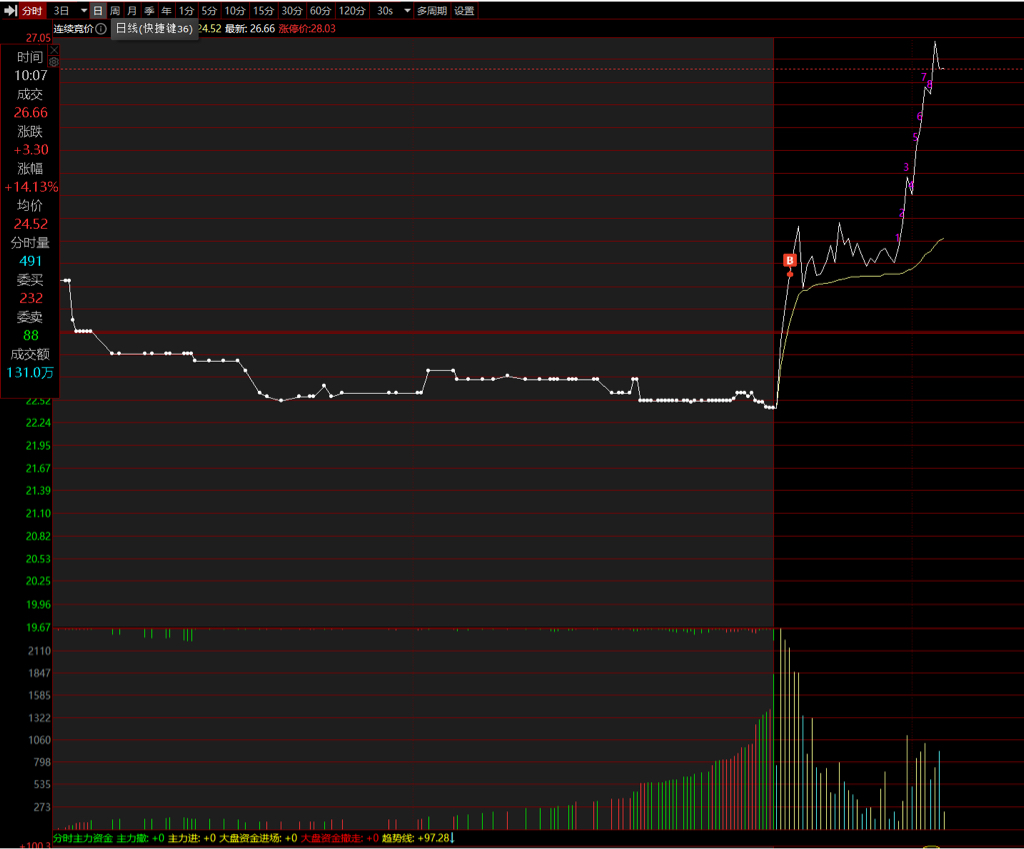Click the 19.67 price axis label
Screen dimensions: 1024x849
38,628
